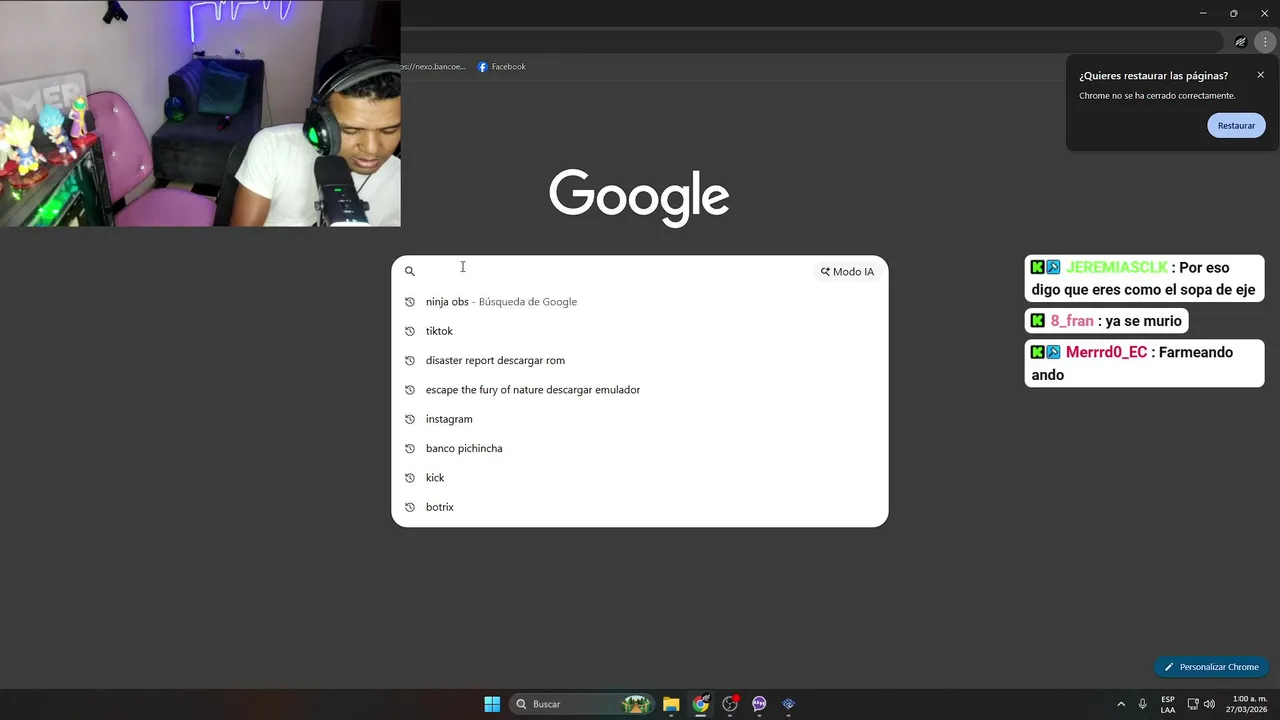Image resolution: width=1280 pixels, height=720 pixels.
Task: Click the search magnifier icon in Google box
Action: [x=409, y=271]
